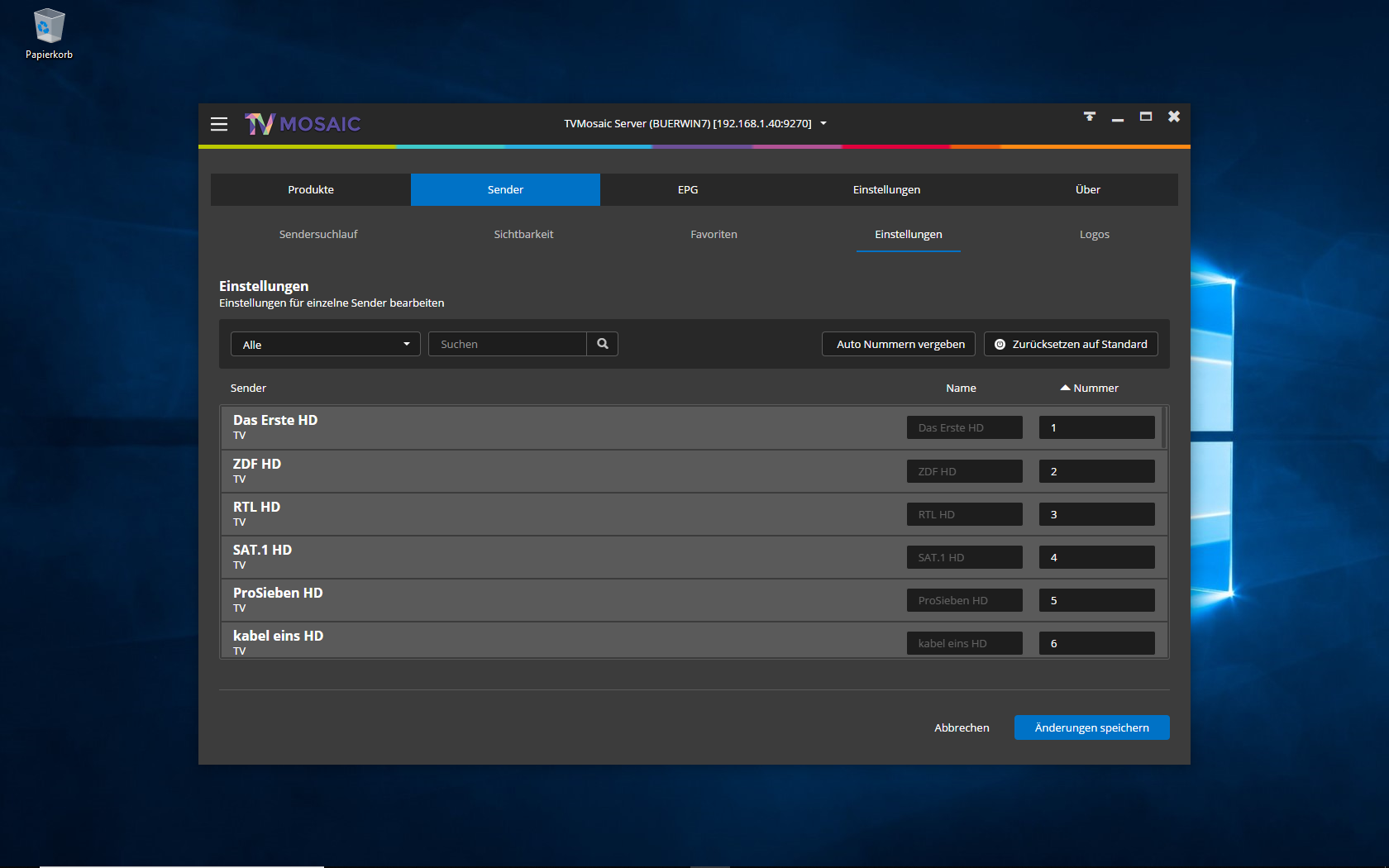Select the Einstellungen subtab

pyautogui.click(x=909, y=234)
